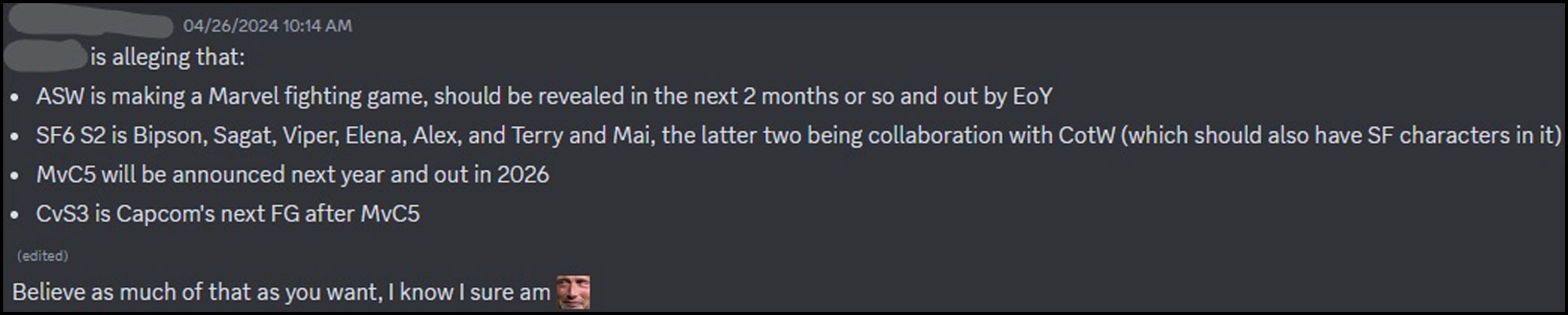The image size is (1568, 315).
Task: Click 'Marvel fighting game' in the first bullet
Action: 316,96
